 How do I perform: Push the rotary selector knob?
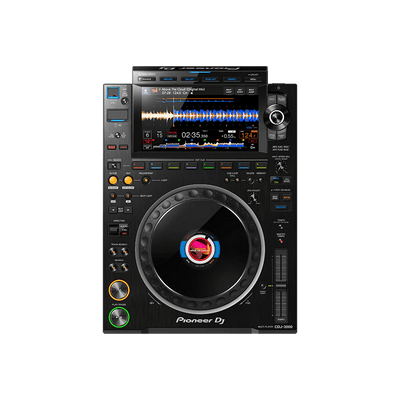tap(276, 117)
